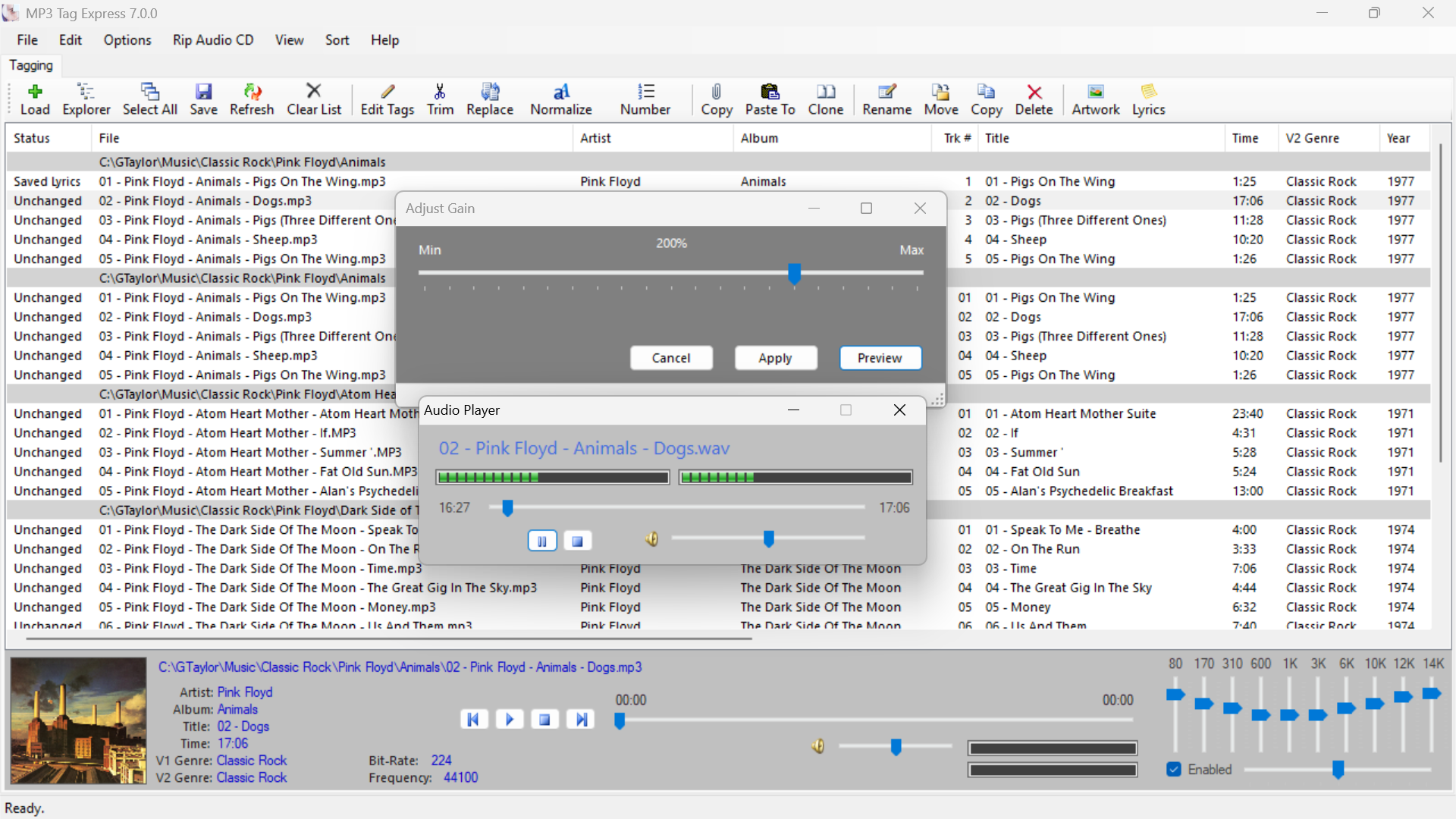The height and width of the screenshot is (819, 1456).
Task: Click the Load toolbar icon
Action: 35,99
